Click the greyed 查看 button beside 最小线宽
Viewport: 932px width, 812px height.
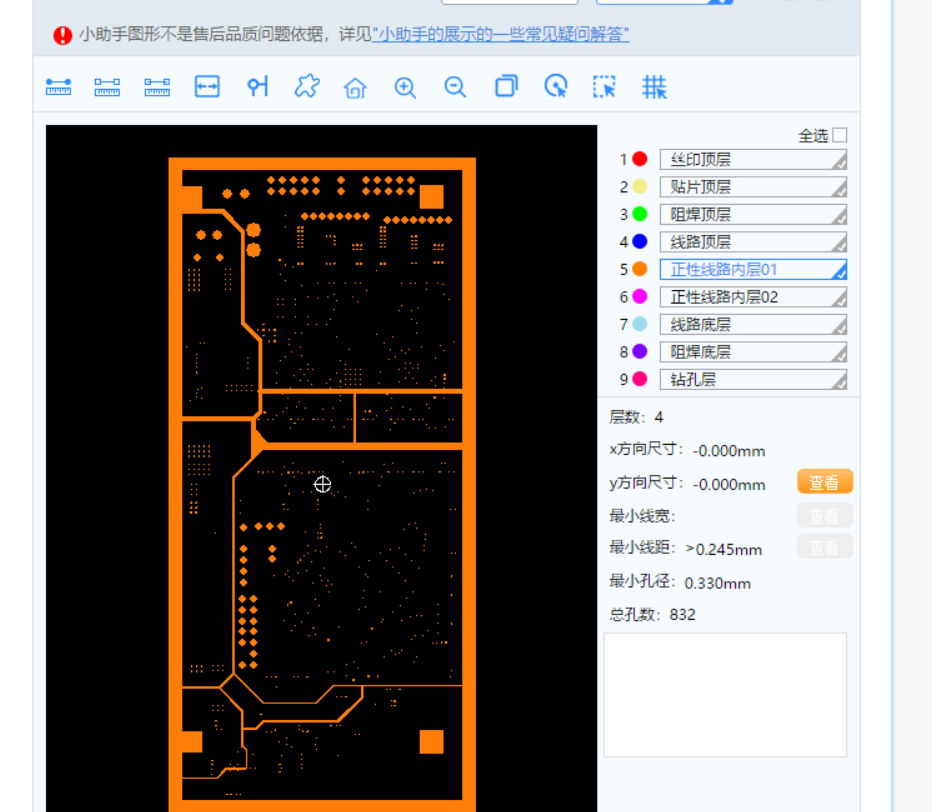[825, 515]
